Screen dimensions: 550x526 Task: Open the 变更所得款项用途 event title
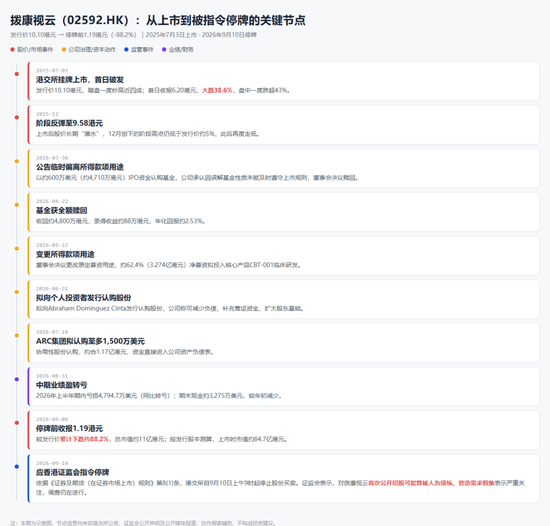(x=65, y=254)
